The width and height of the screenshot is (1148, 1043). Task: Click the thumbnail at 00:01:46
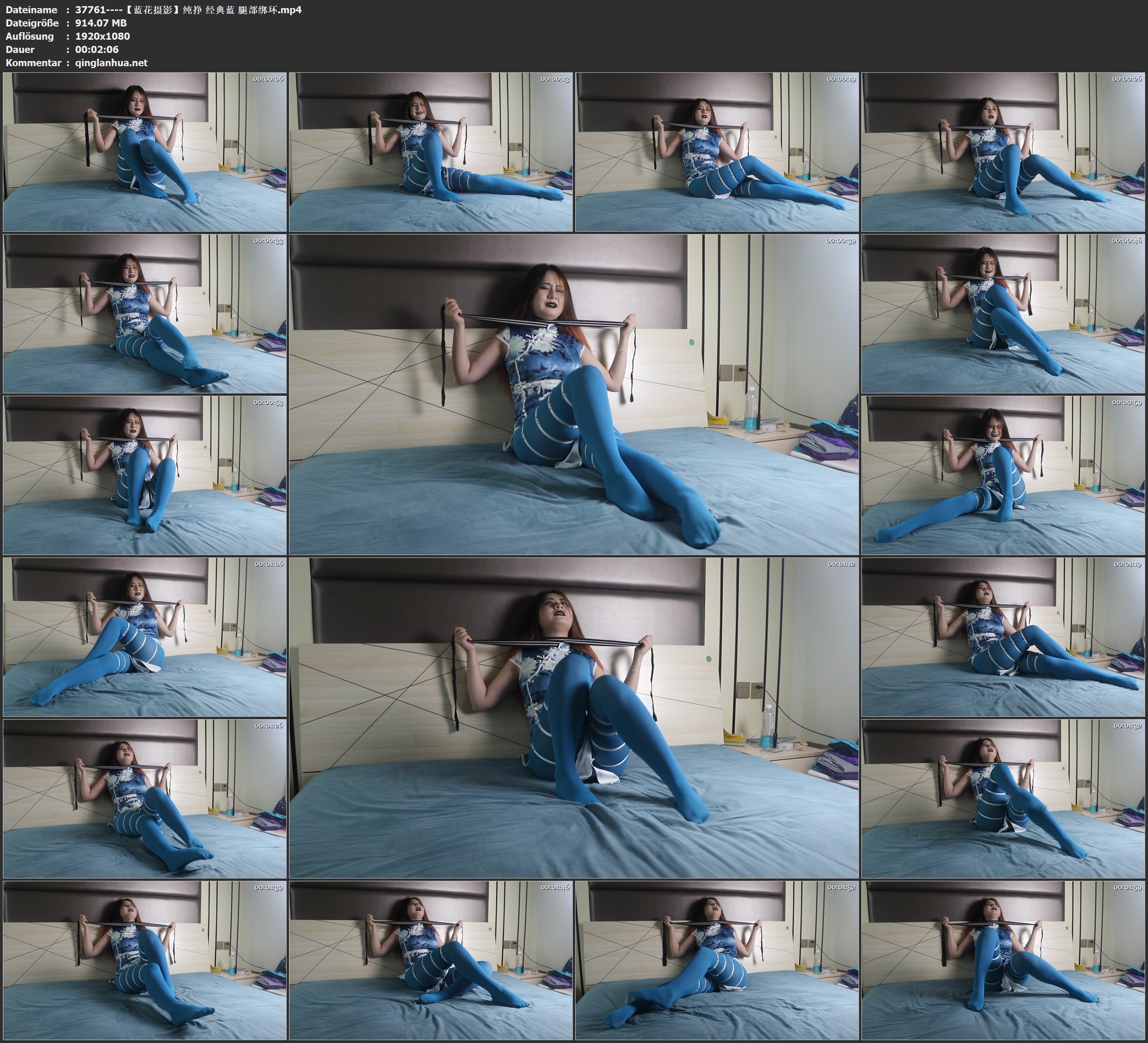(x=431, y=960)
